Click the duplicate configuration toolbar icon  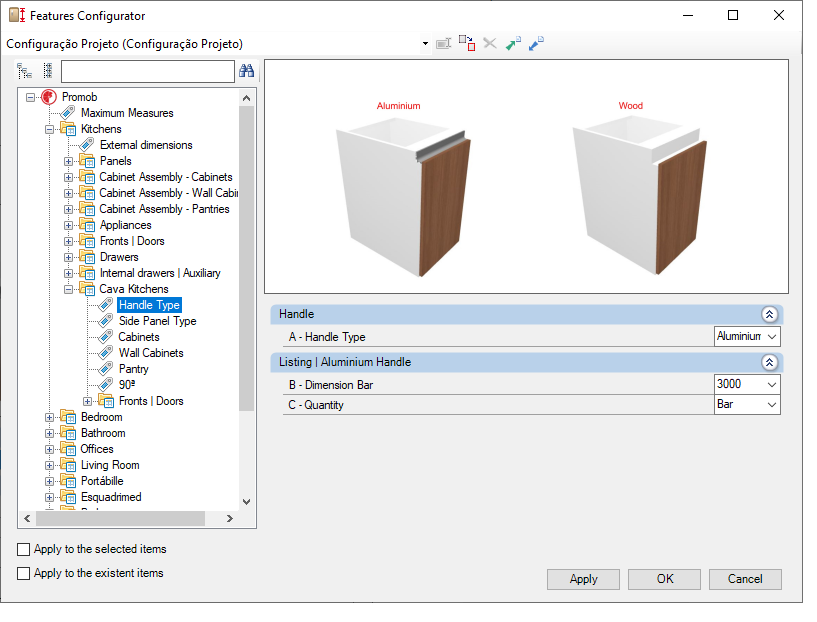[x=467, y=43]
